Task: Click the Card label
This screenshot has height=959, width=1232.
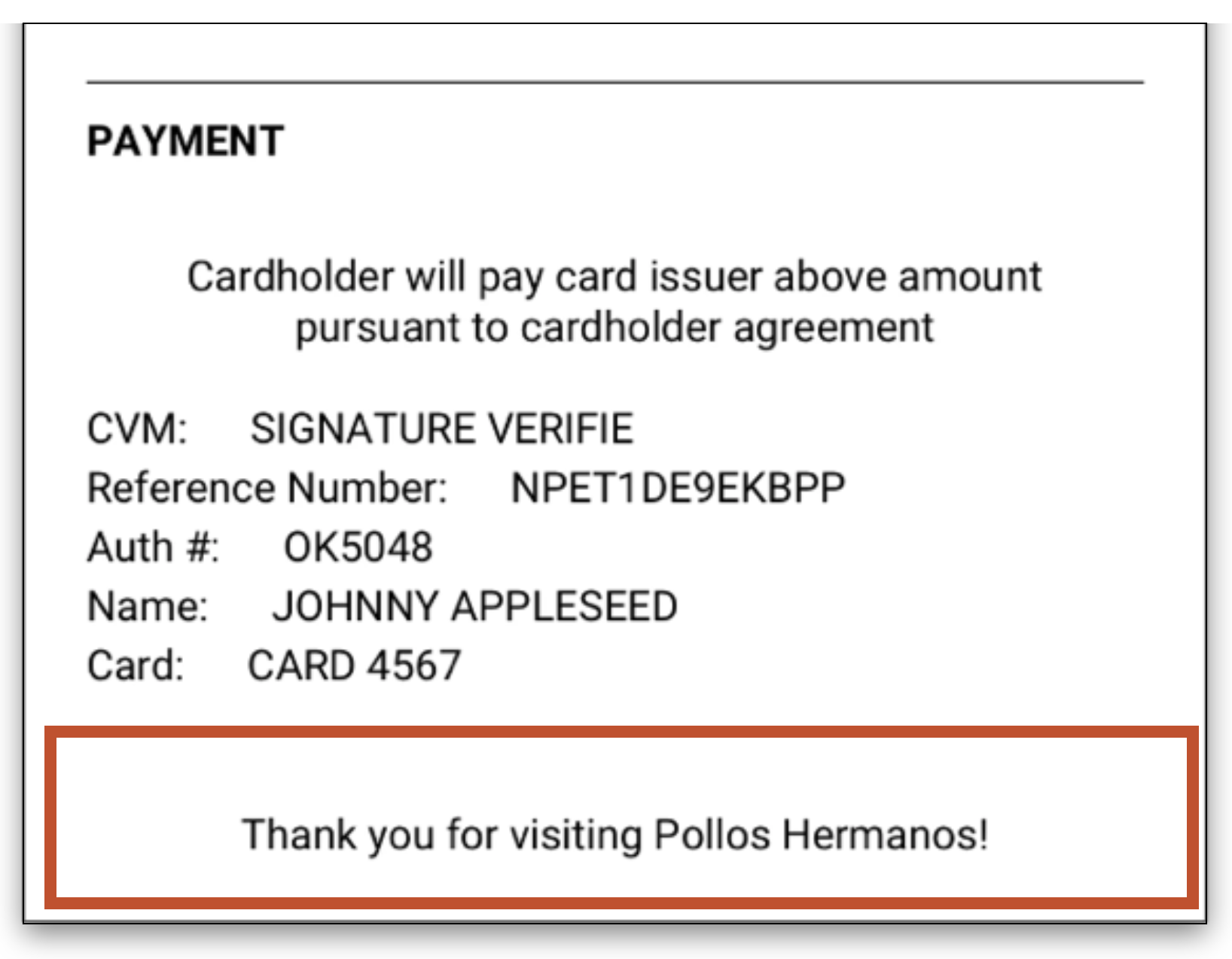Action: [136, 665]
